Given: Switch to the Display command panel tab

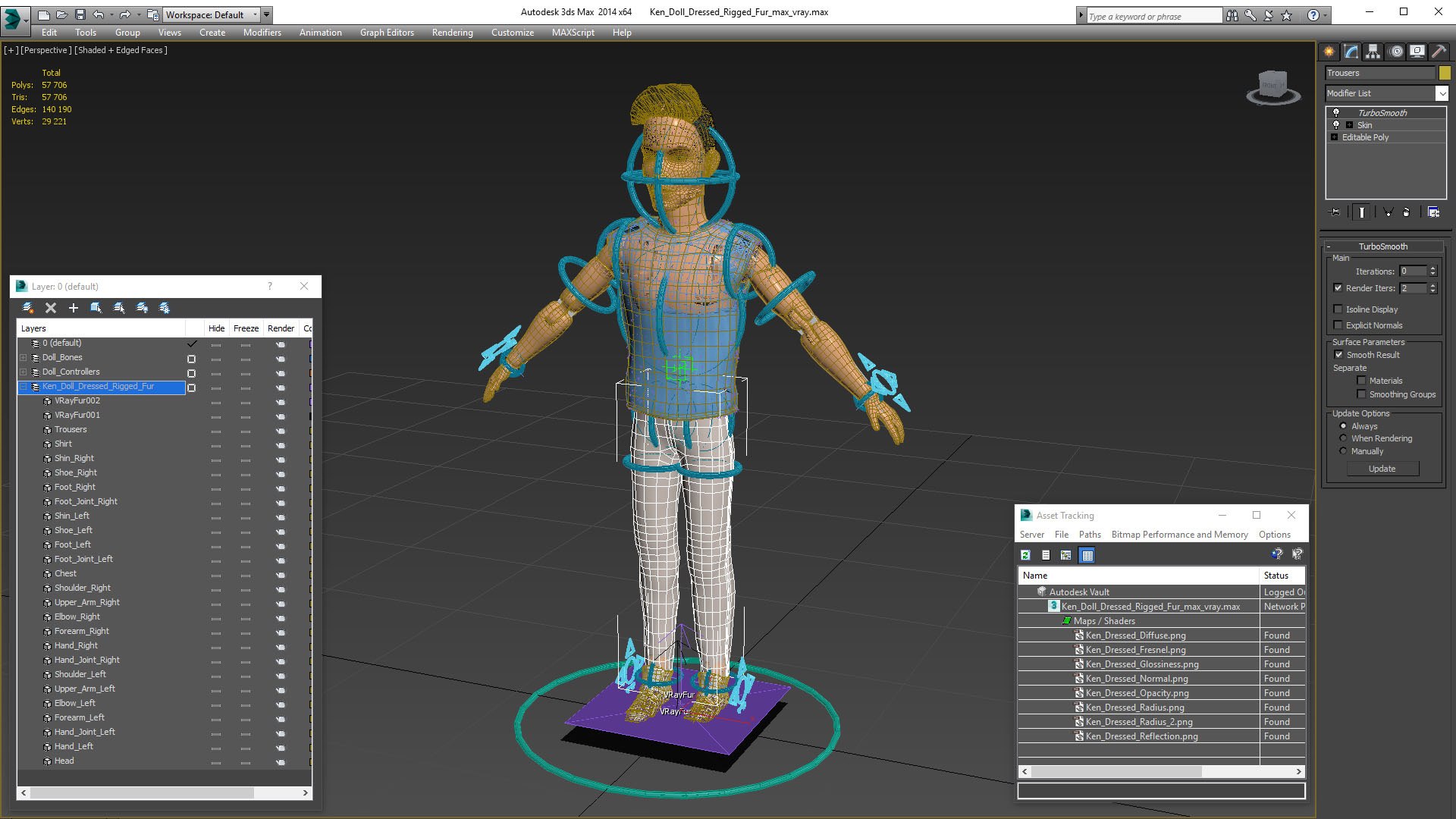Looking at the screenshot, I should click(x=1417, y=52).
